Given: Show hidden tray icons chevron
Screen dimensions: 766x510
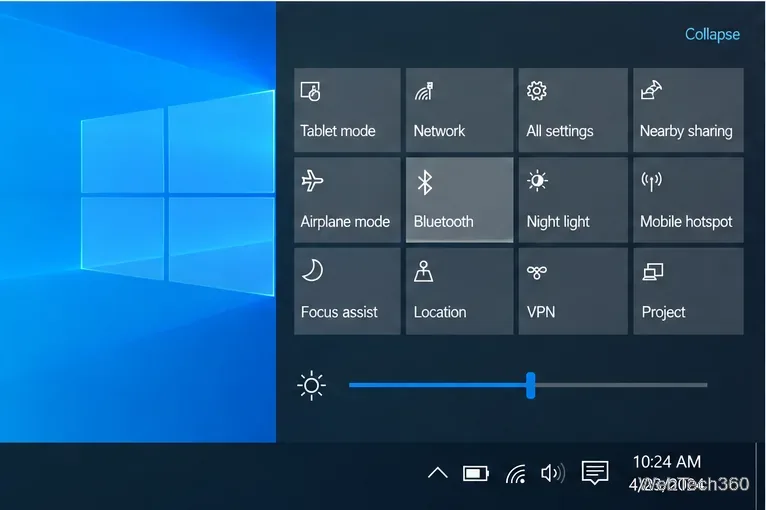Looking at the screenshot, I should point(438,473).
